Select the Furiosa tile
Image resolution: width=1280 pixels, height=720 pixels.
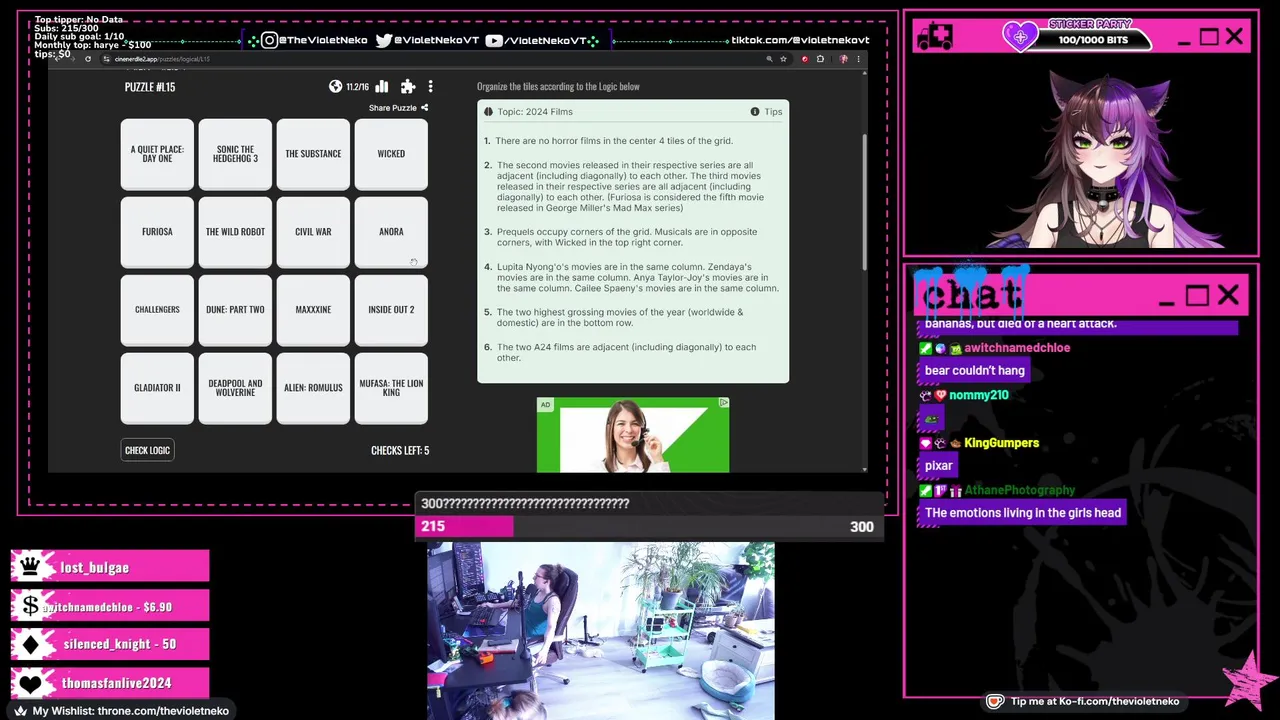tap(157, 232)
